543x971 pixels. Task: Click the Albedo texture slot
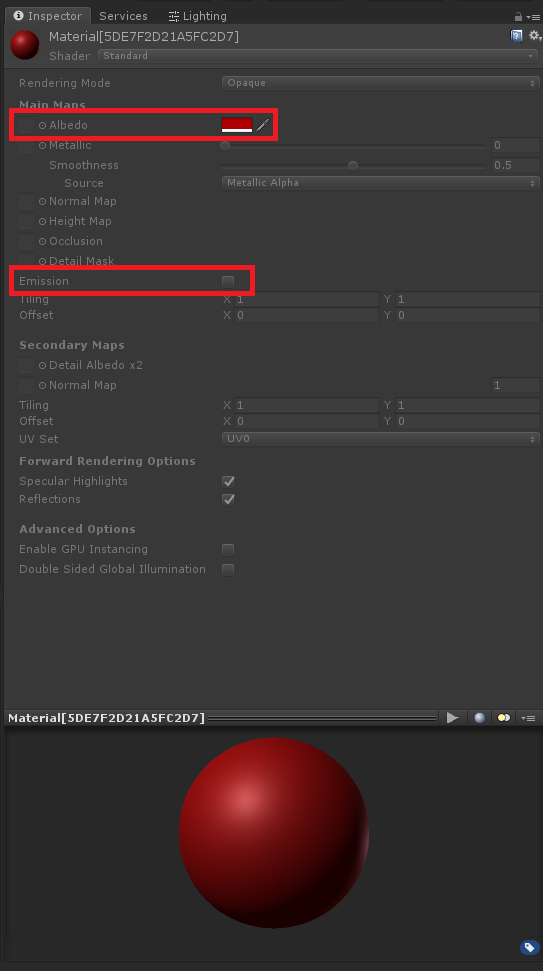(25, 125)
